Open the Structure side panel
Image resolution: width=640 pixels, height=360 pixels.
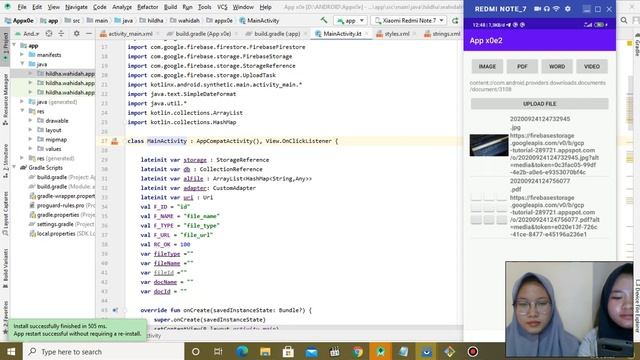(5, 161)
